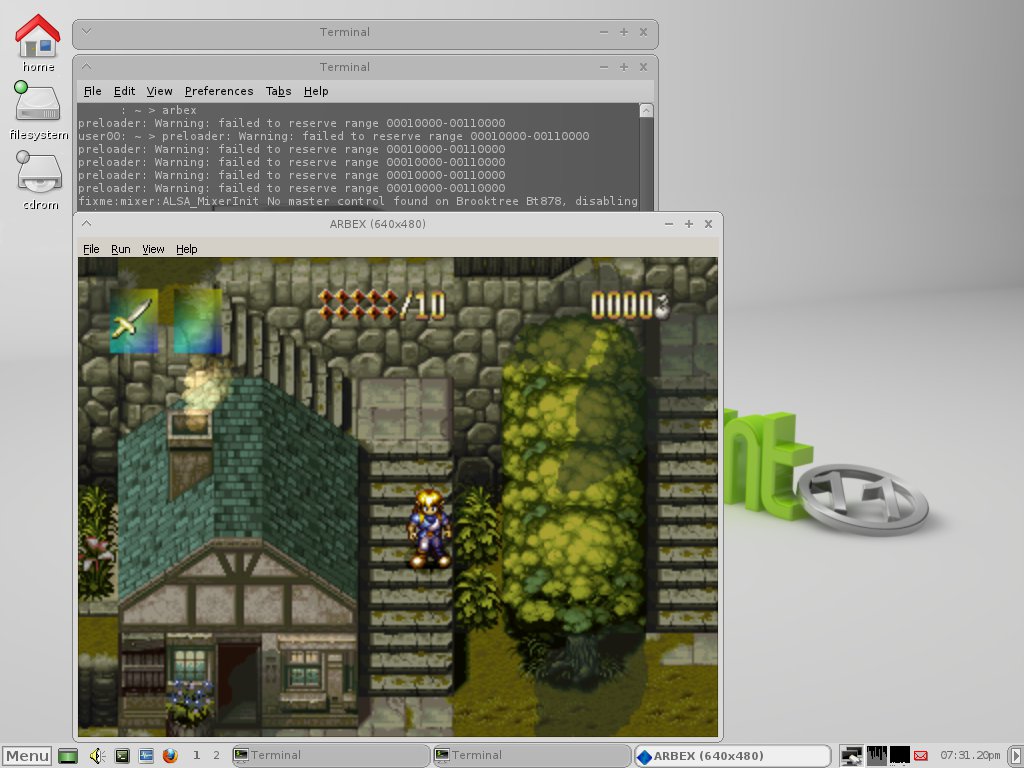
Task: Click the 0000 money counter in game
Action: [630, 306]
